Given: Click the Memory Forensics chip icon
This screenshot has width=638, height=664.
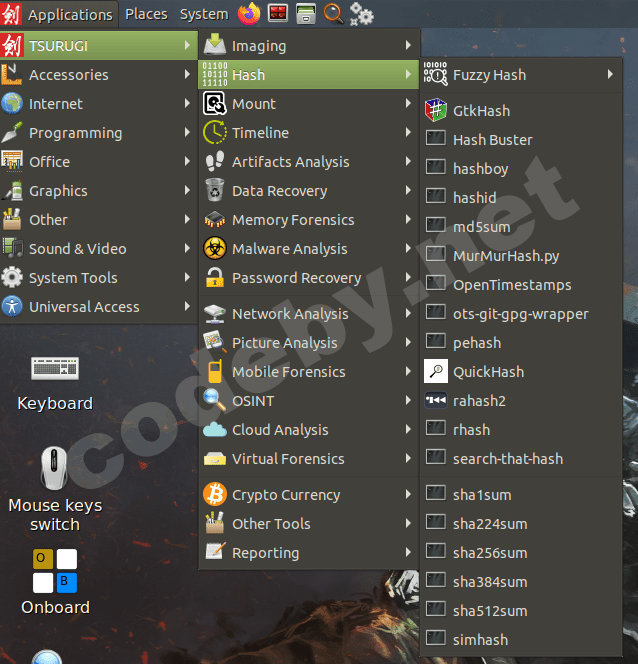Looking at the screenshot, I should pyautogui.click(x=215, y=219).
